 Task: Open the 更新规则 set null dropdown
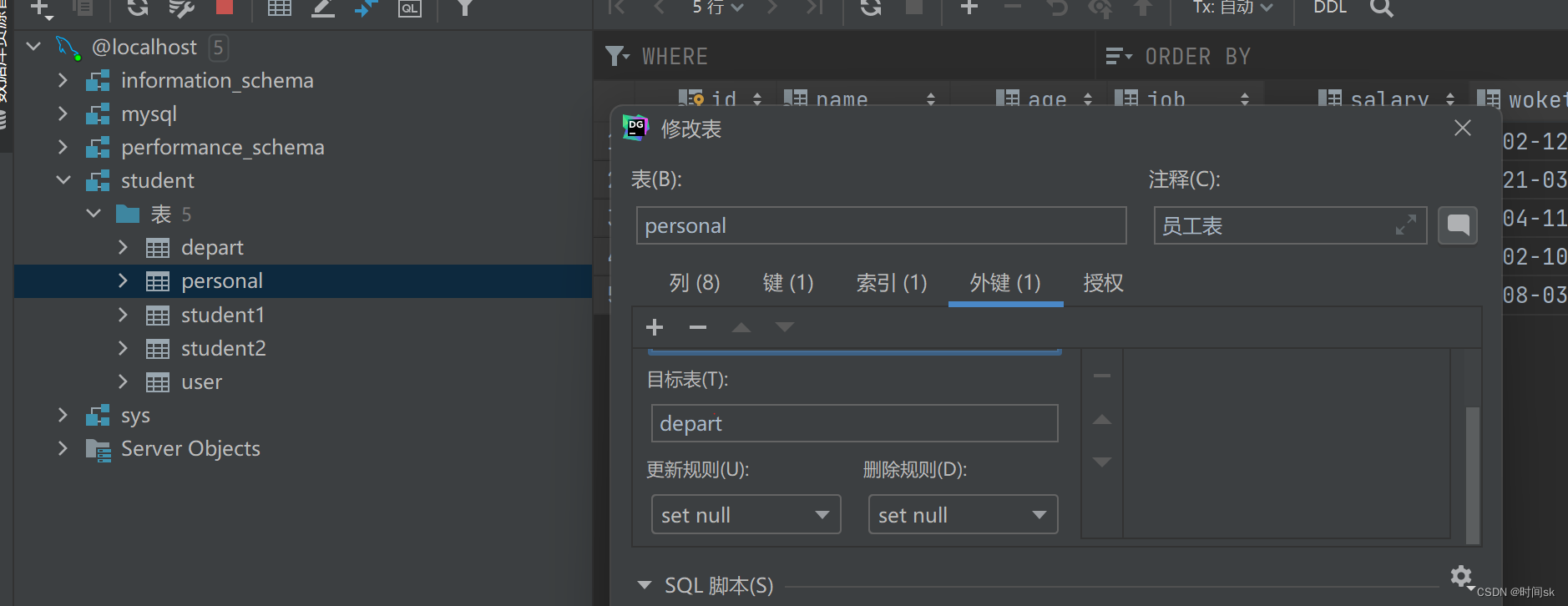pos(746,514)
